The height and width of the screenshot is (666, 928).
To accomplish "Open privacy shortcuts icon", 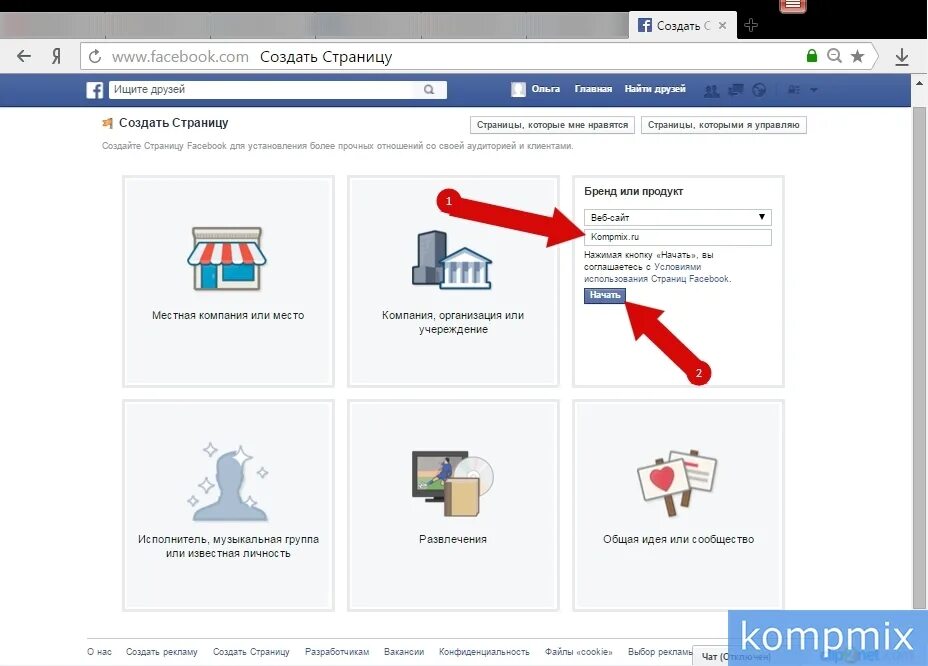I will pos(794,90).
